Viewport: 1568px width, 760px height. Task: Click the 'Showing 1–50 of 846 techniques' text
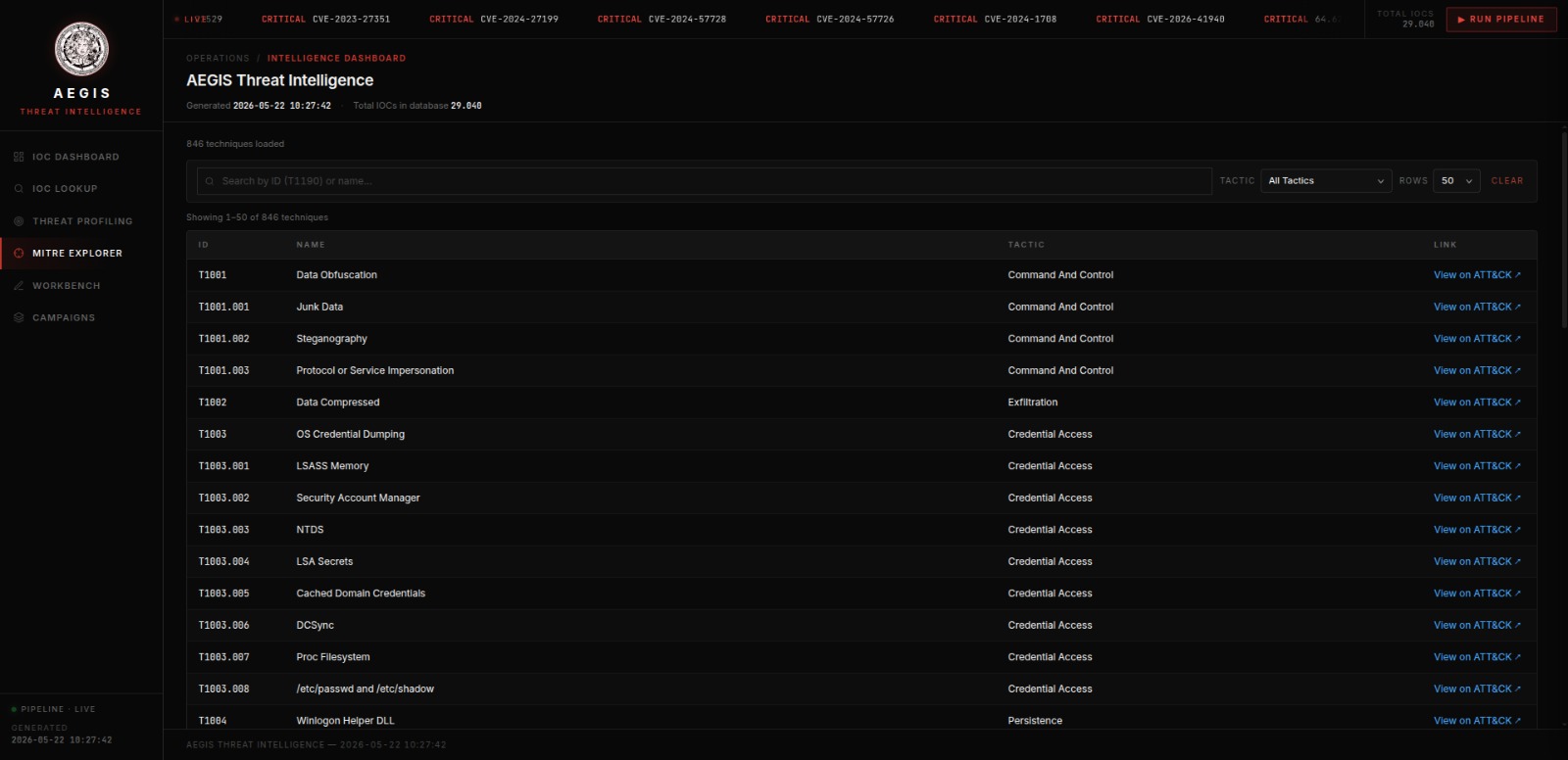[257, 217]
